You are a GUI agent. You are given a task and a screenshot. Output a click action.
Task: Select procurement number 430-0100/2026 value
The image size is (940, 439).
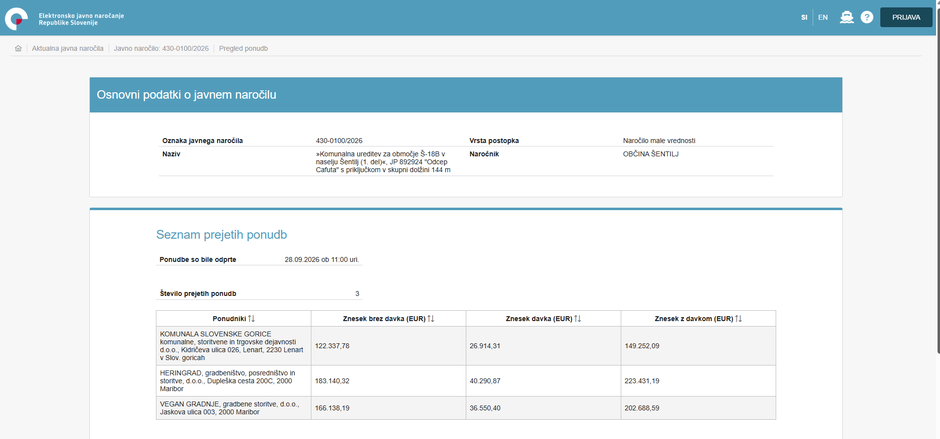tap(339, 141)
